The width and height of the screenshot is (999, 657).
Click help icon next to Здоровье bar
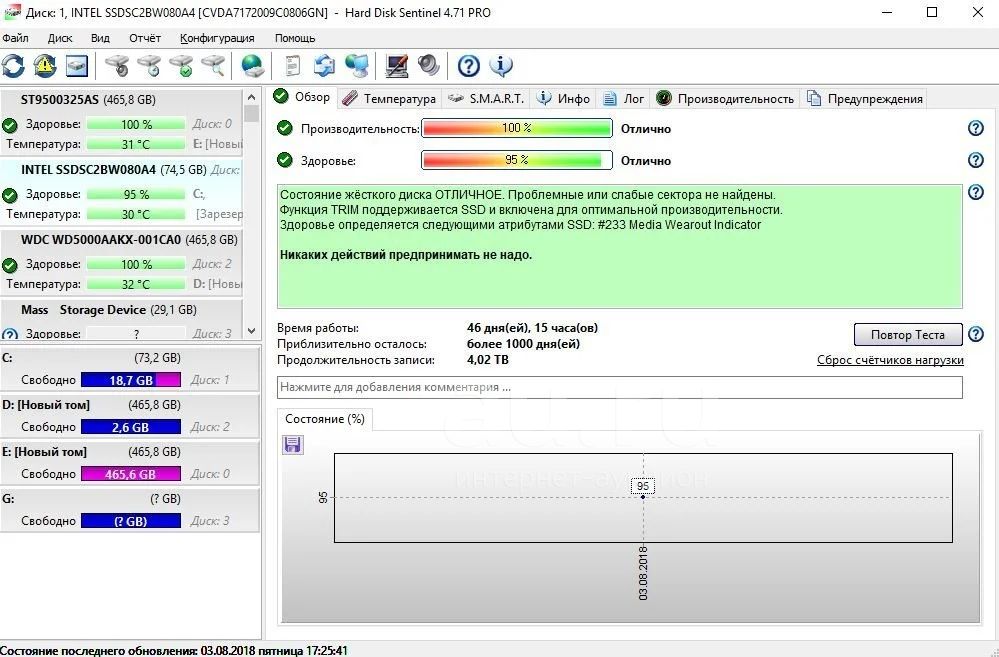click(x=975, y=160)
